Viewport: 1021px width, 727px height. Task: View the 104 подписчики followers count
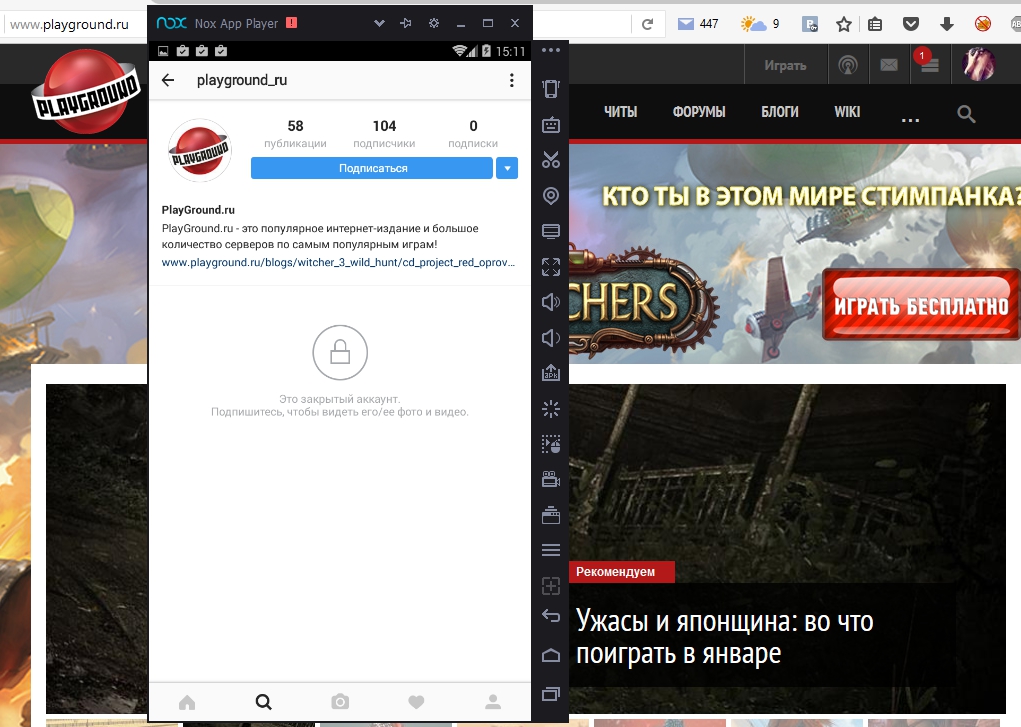point(384,134)
